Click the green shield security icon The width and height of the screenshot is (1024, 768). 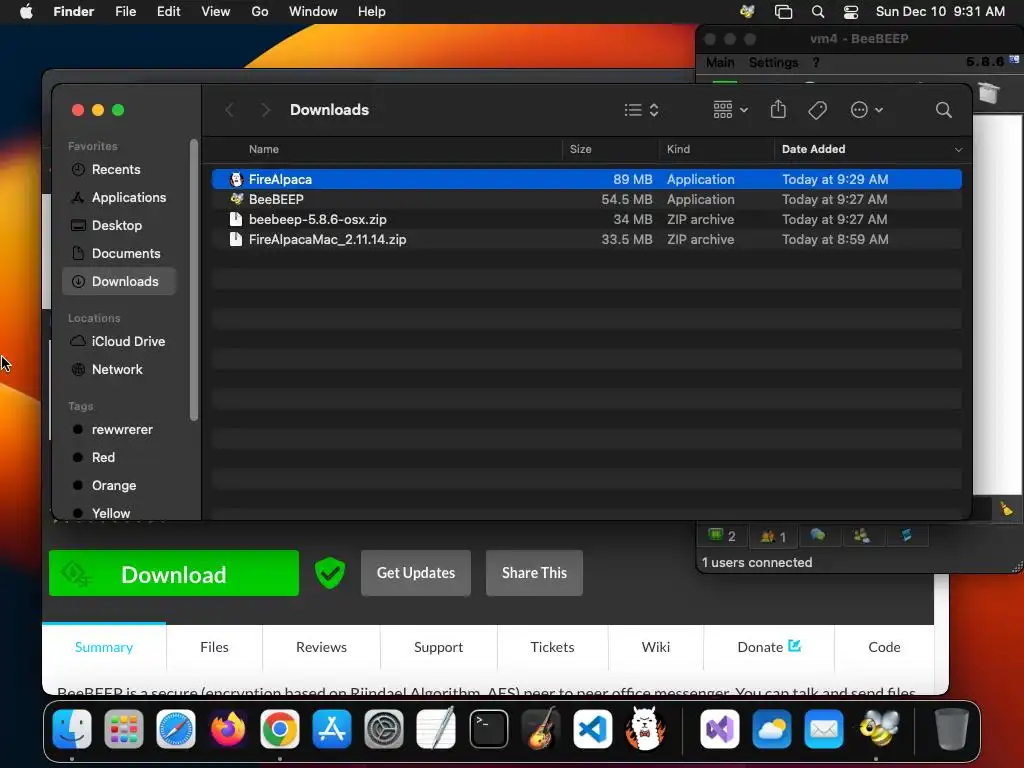330,573
